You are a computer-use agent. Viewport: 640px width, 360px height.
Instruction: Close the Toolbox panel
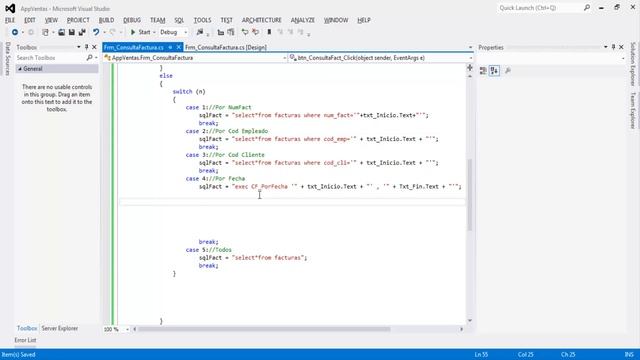(94, 47)
